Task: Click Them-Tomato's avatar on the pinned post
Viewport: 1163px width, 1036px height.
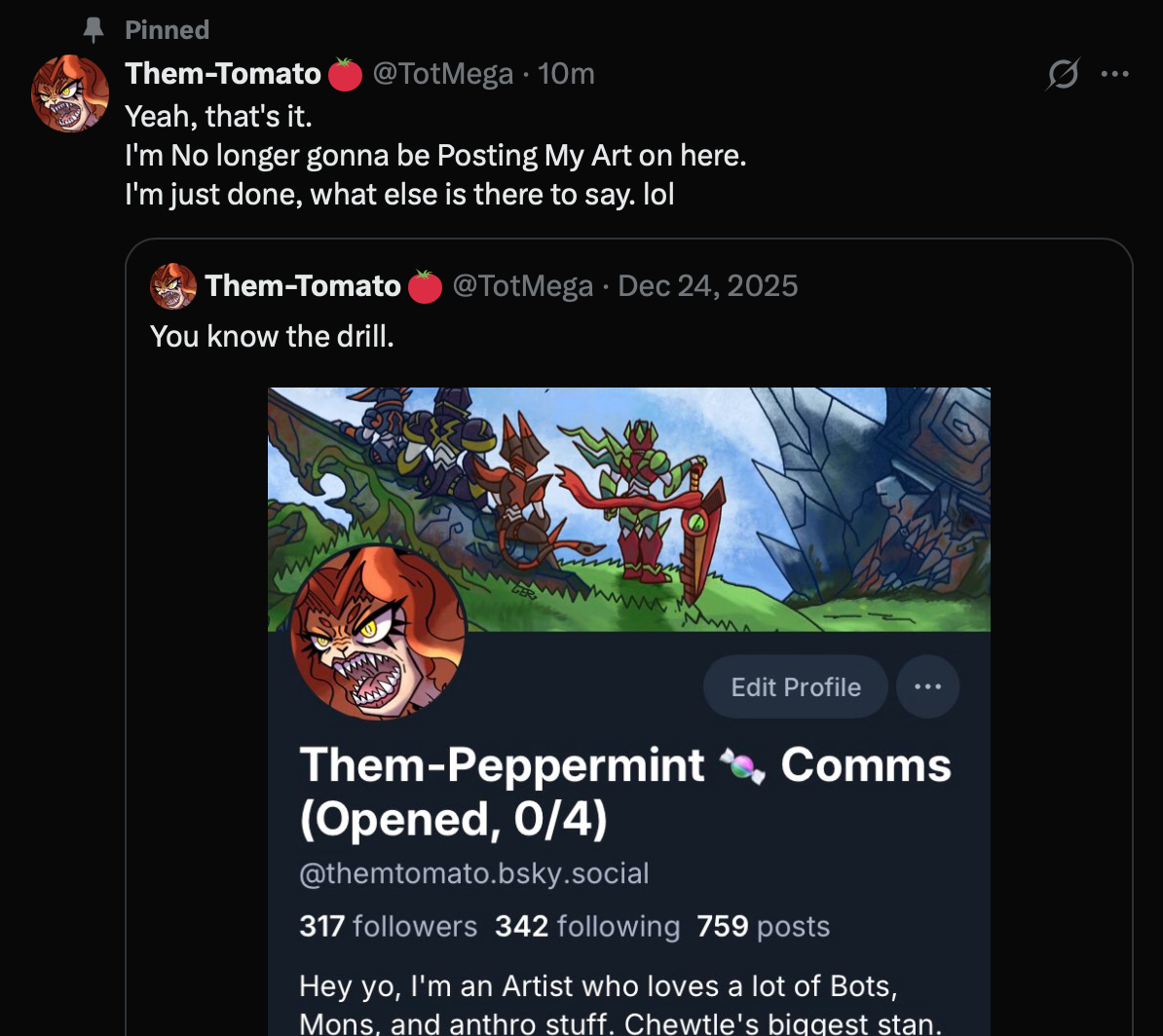Action: point(69,93)
